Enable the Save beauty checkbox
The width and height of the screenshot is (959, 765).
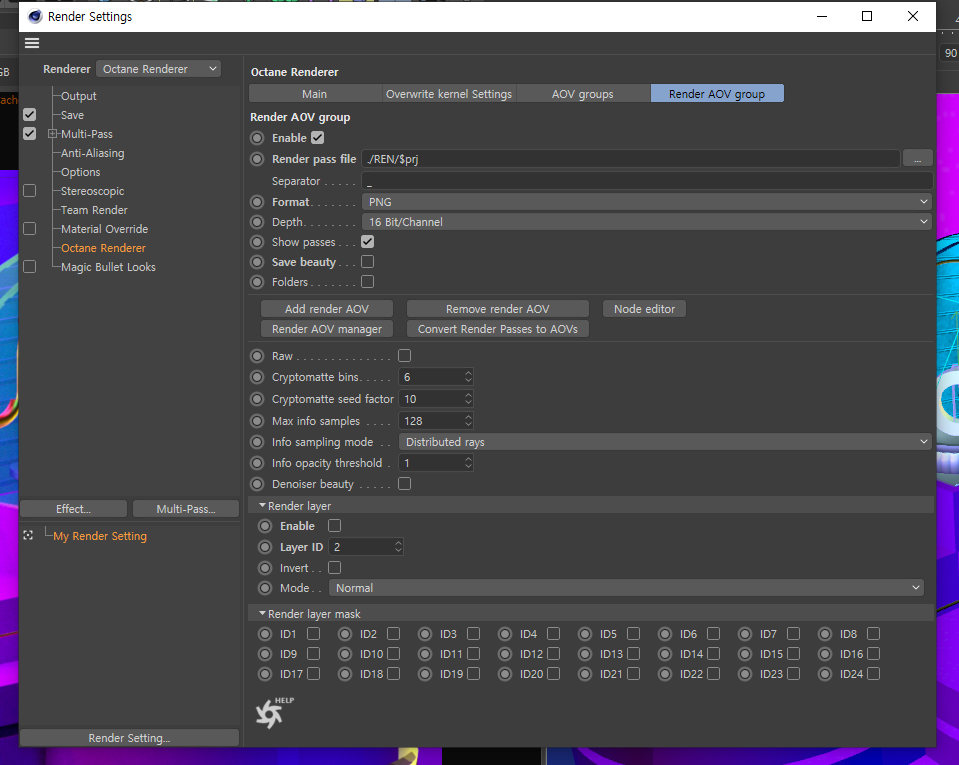click(368, 262)
